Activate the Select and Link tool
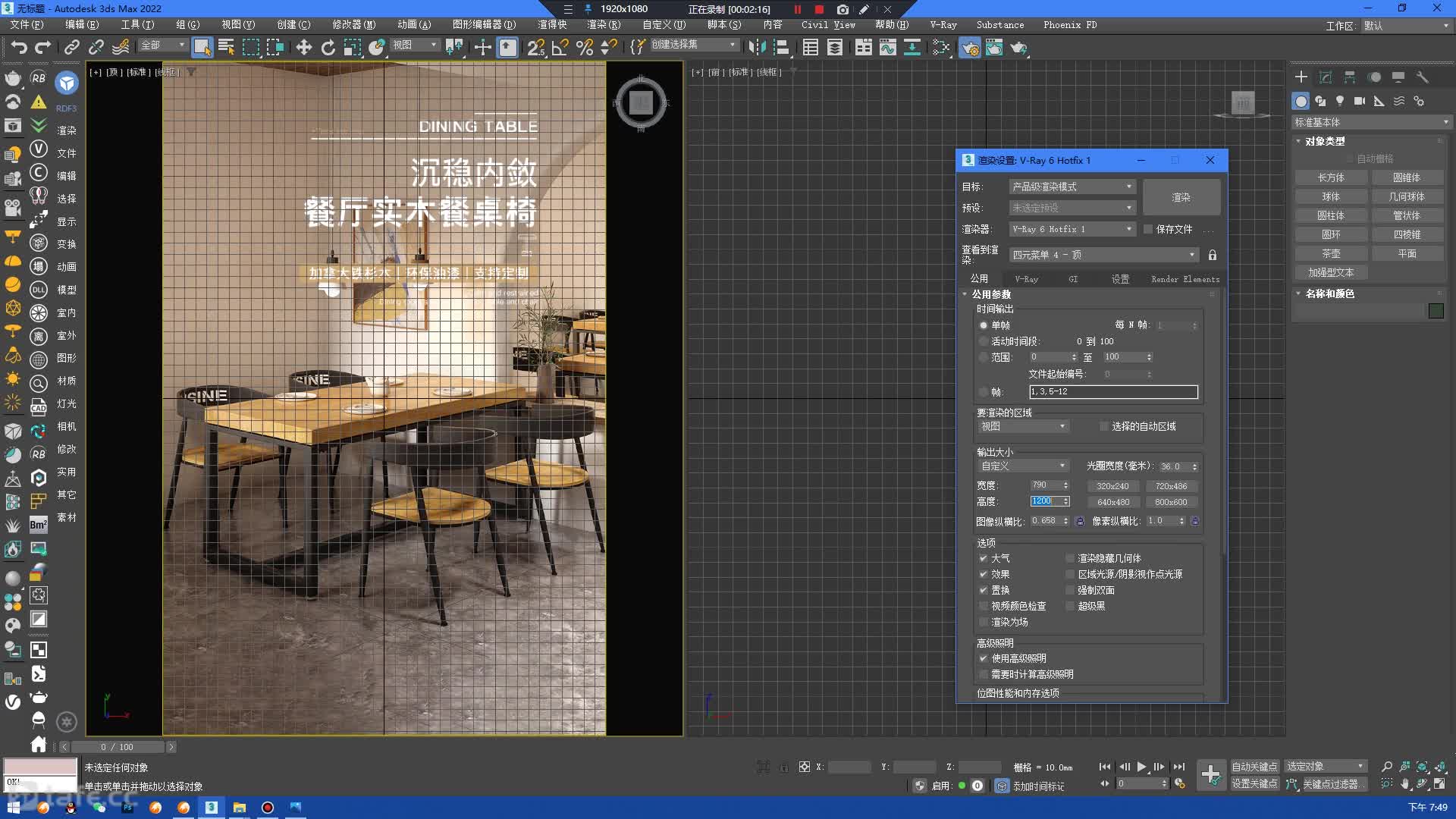This screenshot has height=819, width=1456. tap(72, 47)
